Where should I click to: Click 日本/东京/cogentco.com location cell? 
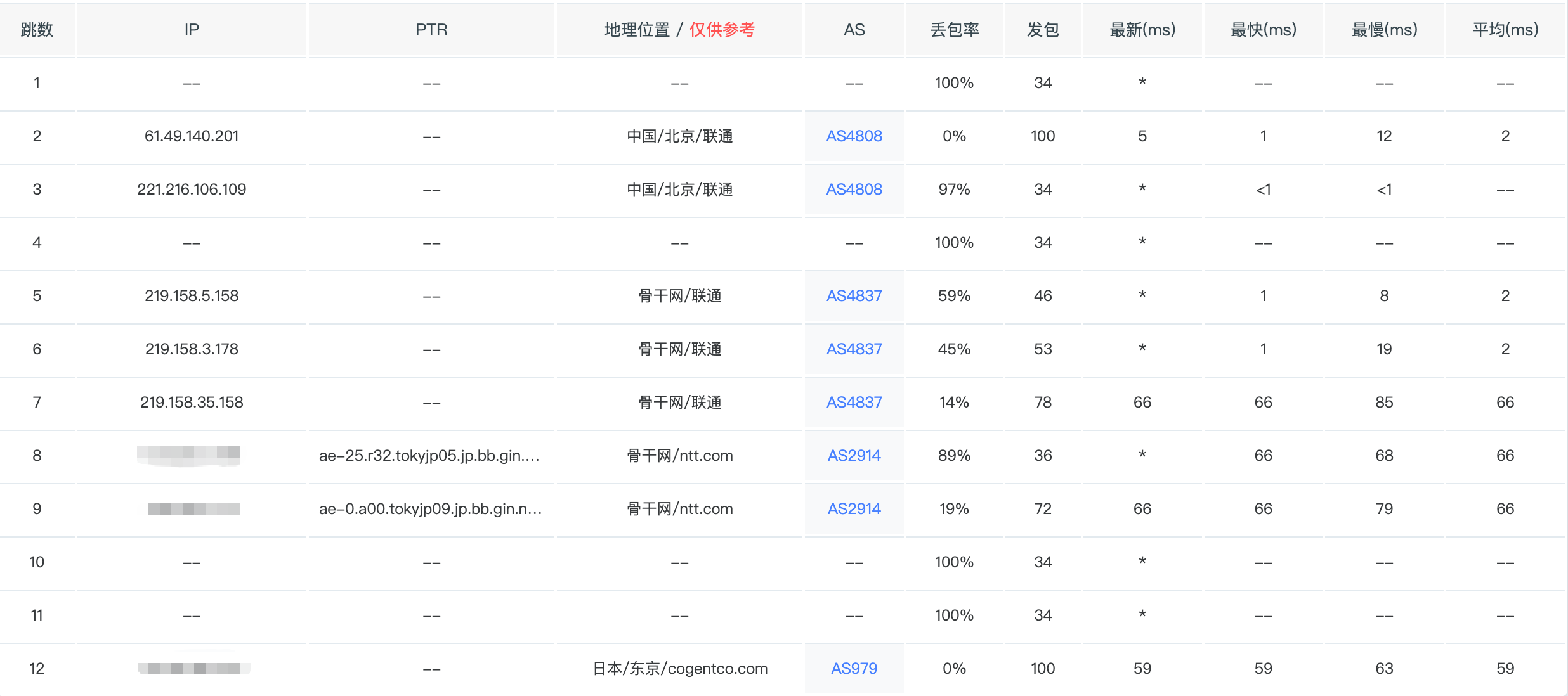[679, 669]
